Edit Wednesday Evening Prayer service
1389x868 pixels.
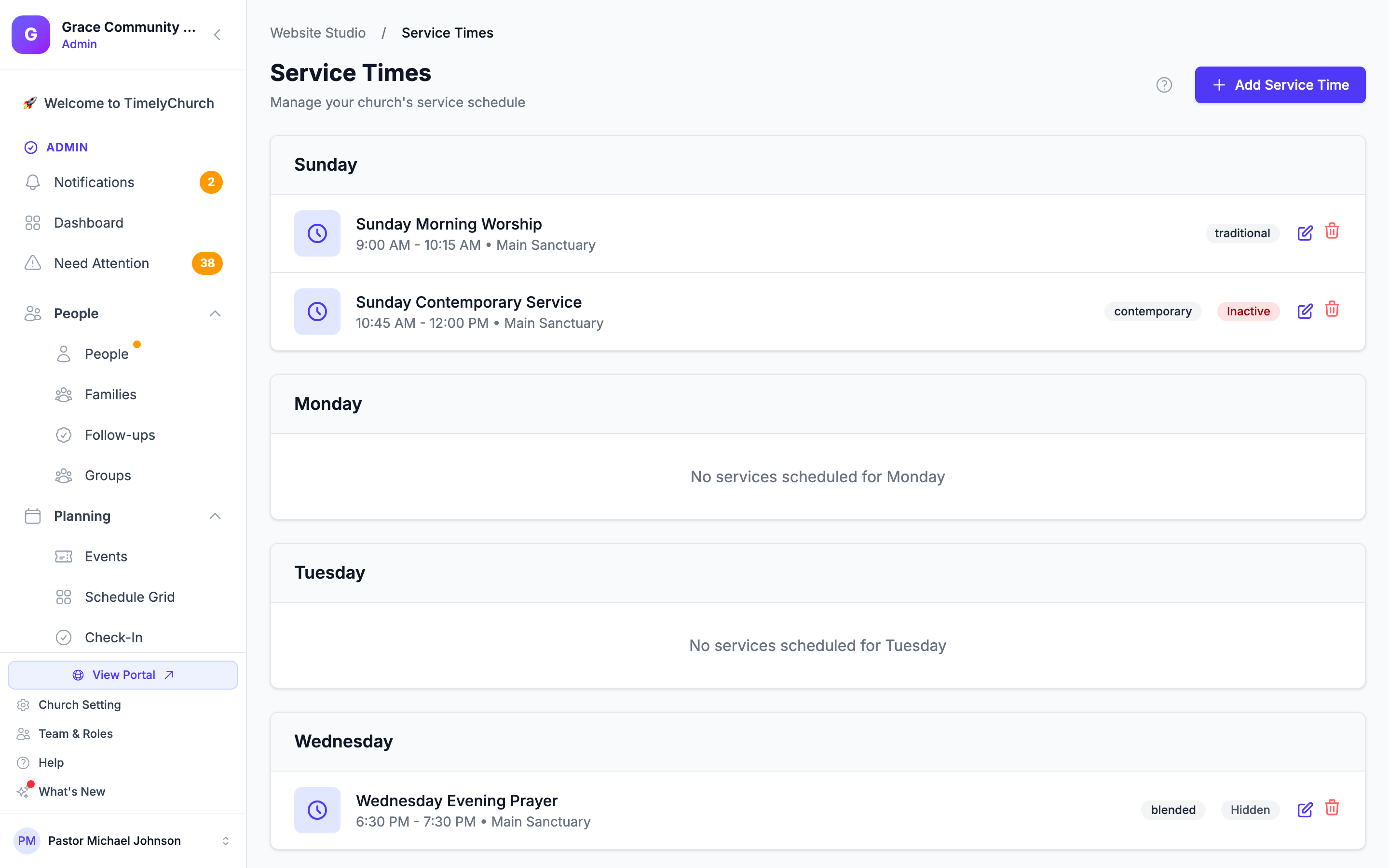[1305, 810]
